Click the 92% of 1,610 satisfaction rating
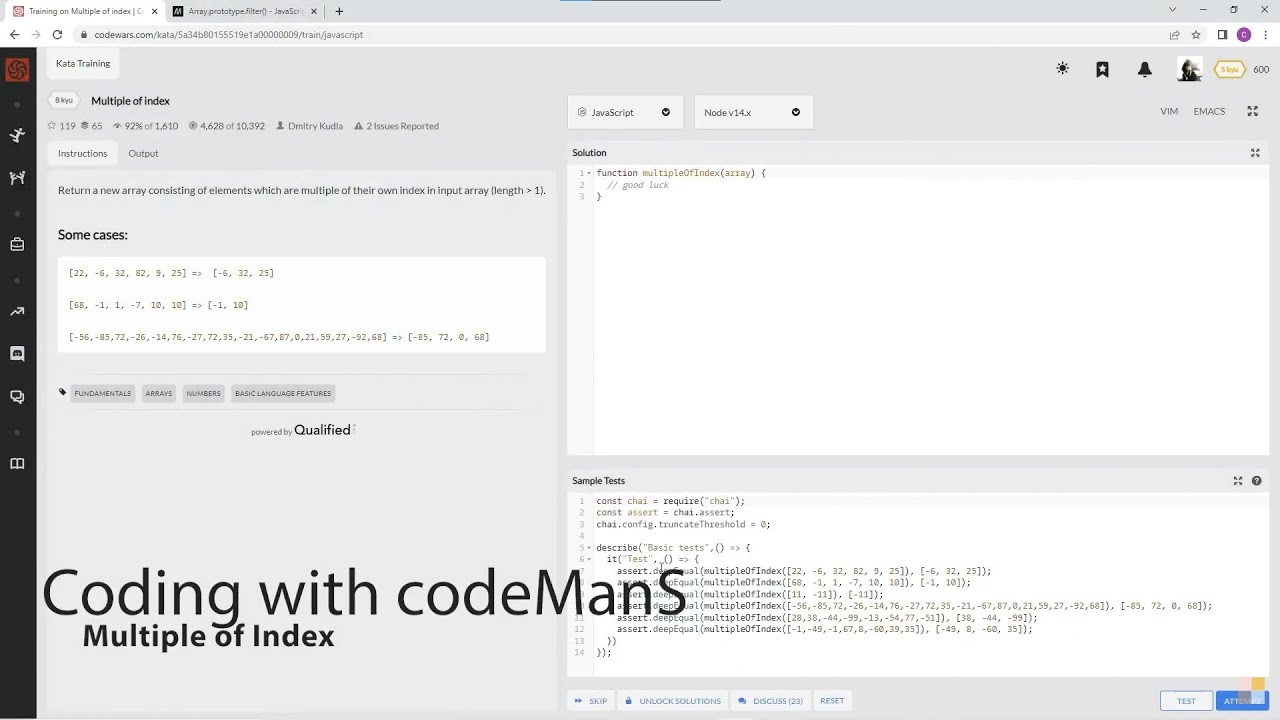Screen dimensions: 1280x720 click(x=145, y=126)
